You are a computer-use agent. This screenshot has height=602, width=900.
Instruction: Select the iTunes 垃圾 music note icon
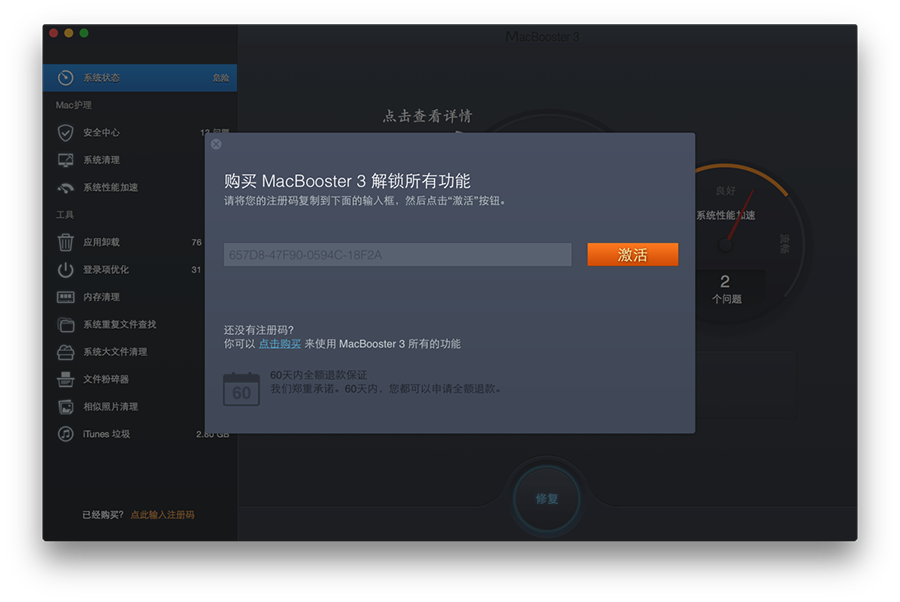[x=65, y=434]
